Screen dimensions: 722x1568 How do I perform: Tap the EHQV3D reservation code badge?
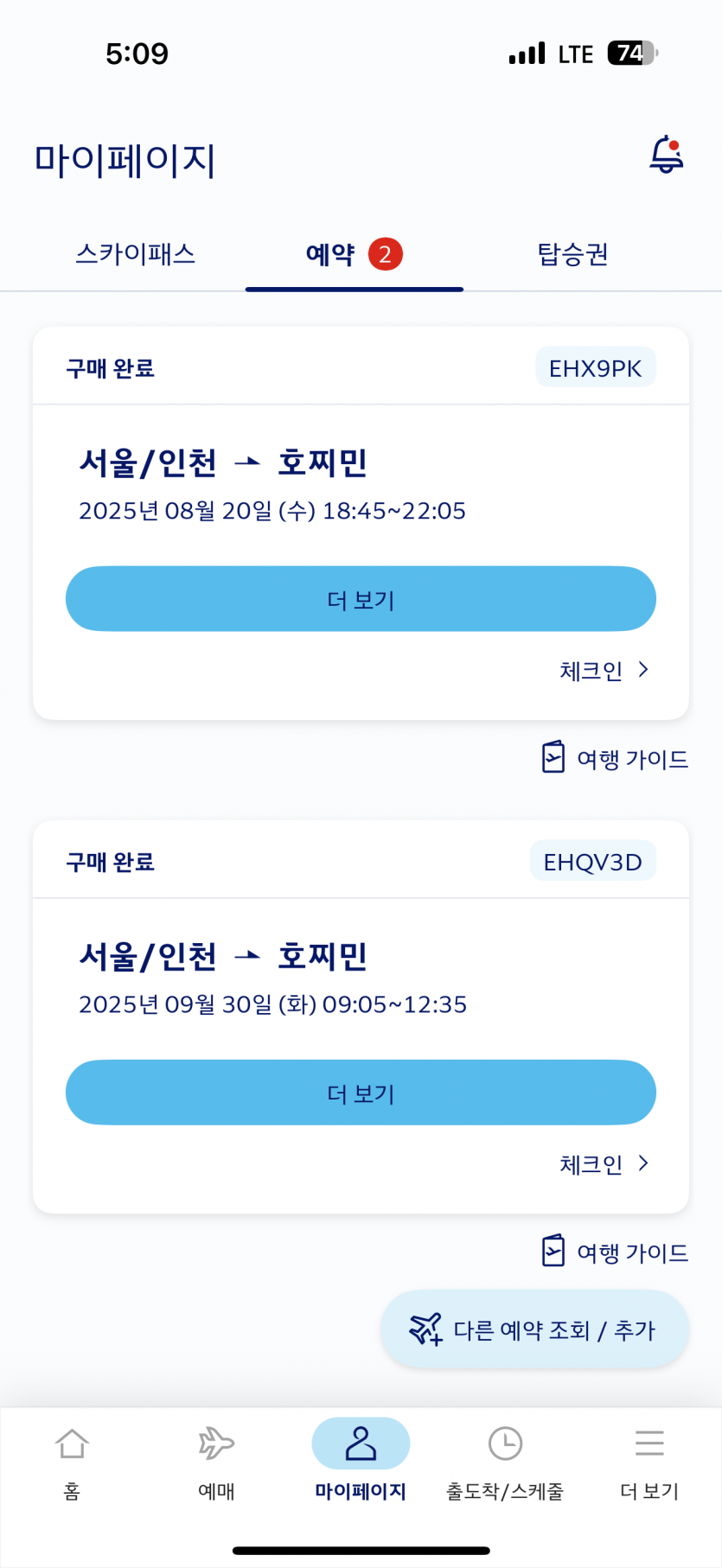click(592, 862)
